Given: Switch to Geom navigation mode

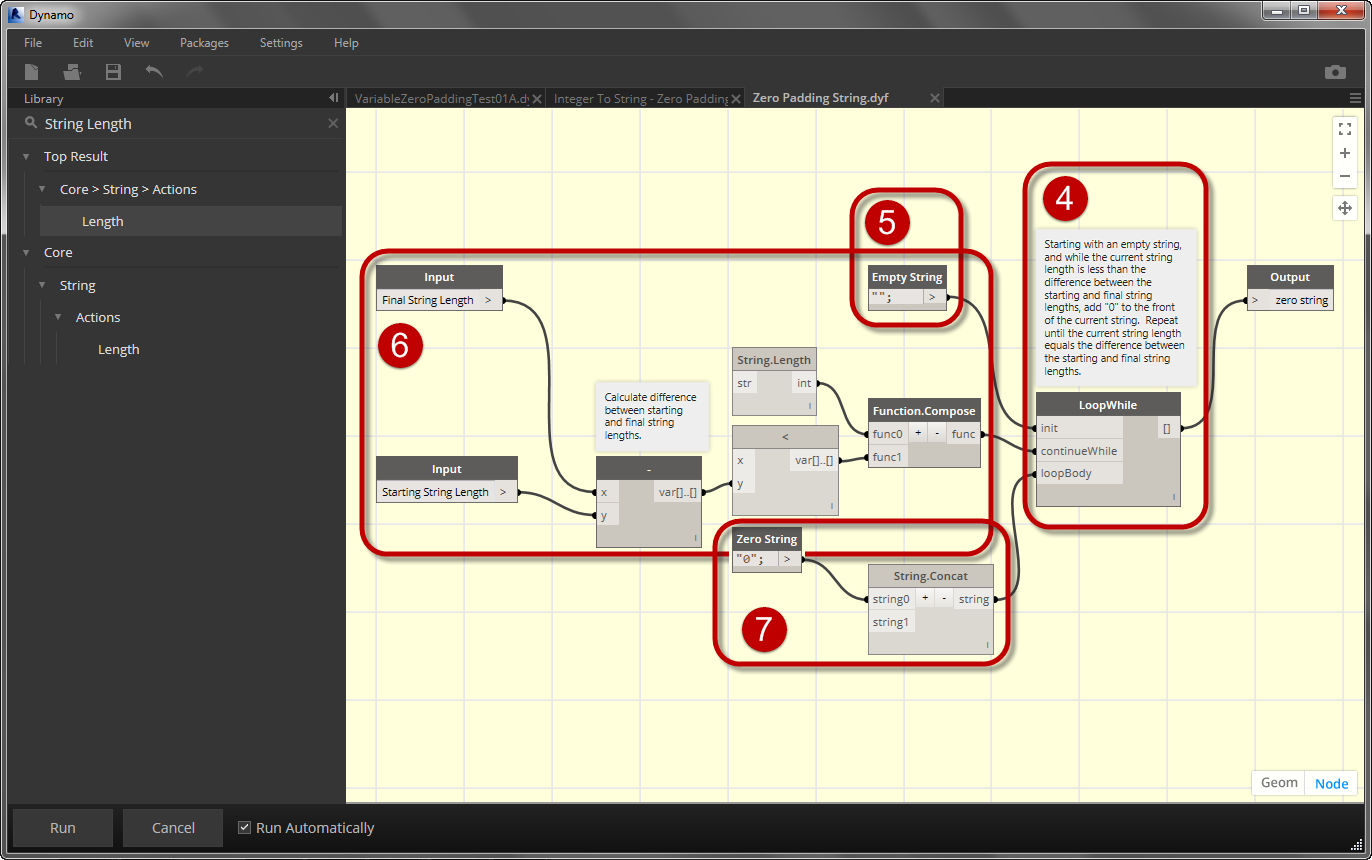Looking at the screenshot, I should pos(1279,783).
